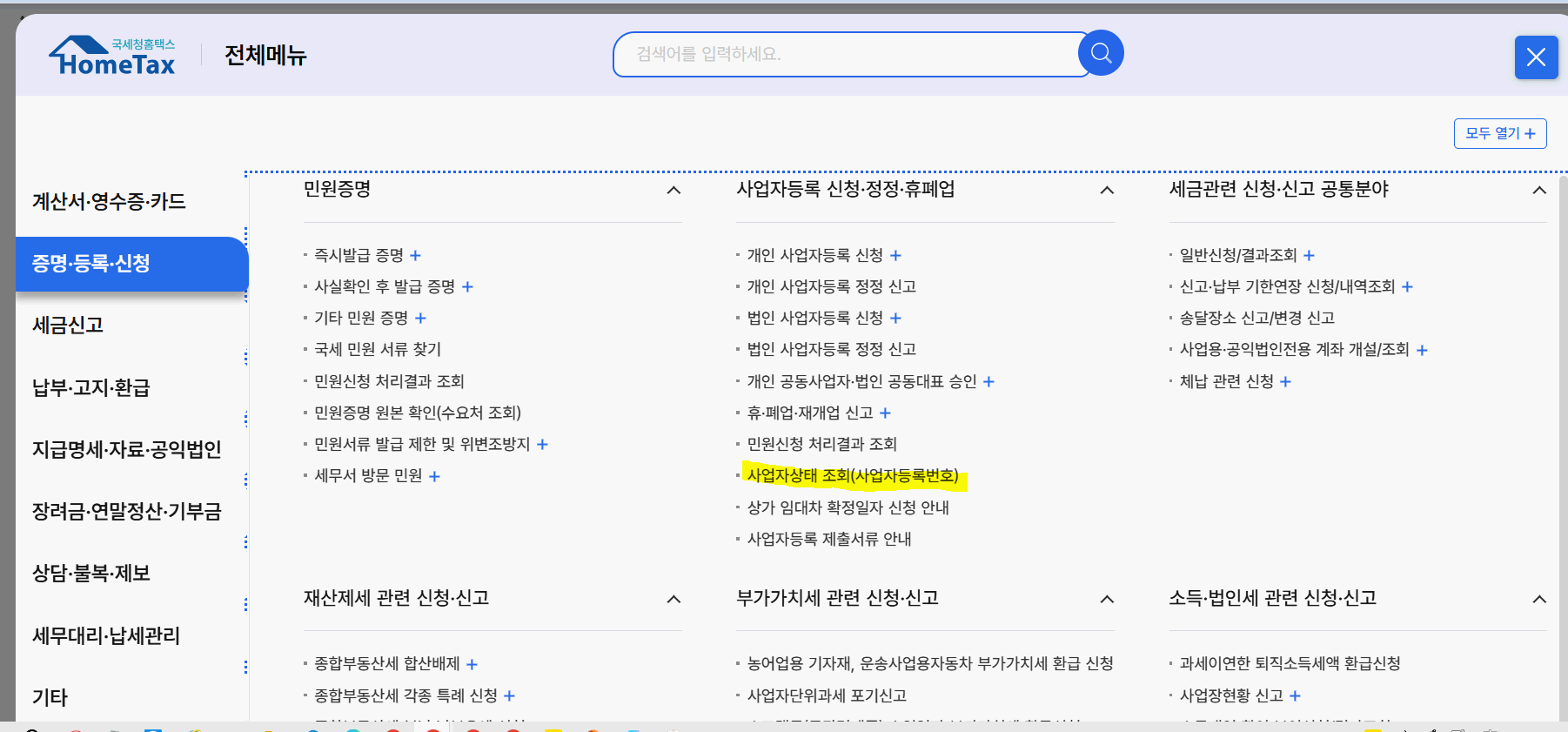
Task: Select 세금신고 sidebar menu
Action: [x=68, y=325]
